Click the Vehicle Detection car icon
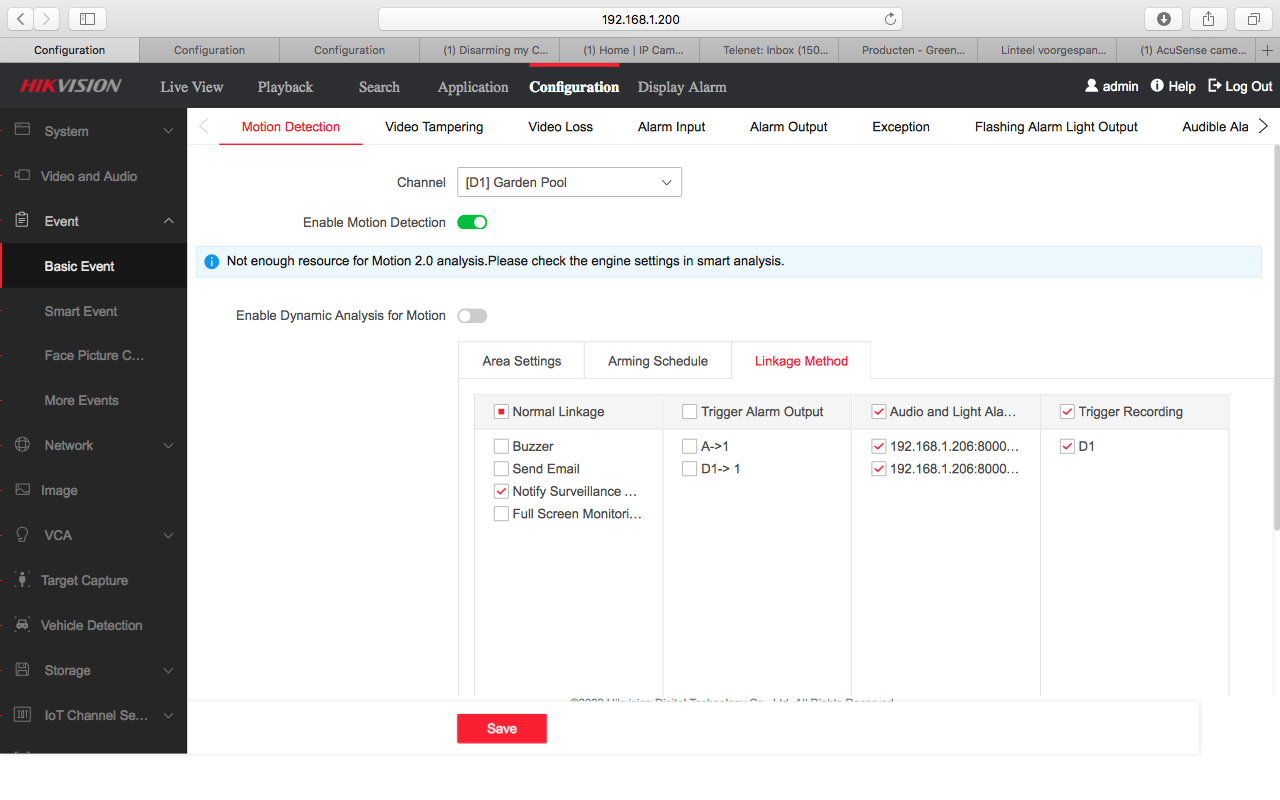 pos(22,625)
